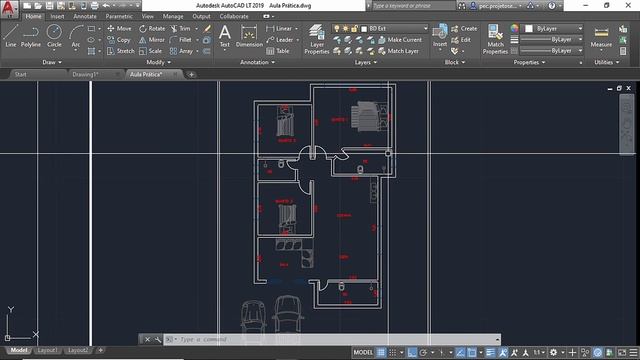Toggle object snap tracking in status bar
Screen dimensions: 640x360
(460, 352)
